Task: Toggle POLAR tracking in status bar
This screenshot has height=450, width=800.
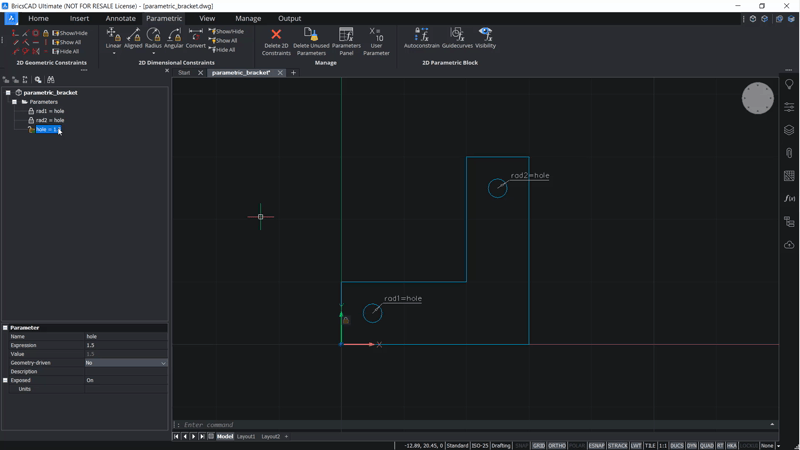Action: 577,445
